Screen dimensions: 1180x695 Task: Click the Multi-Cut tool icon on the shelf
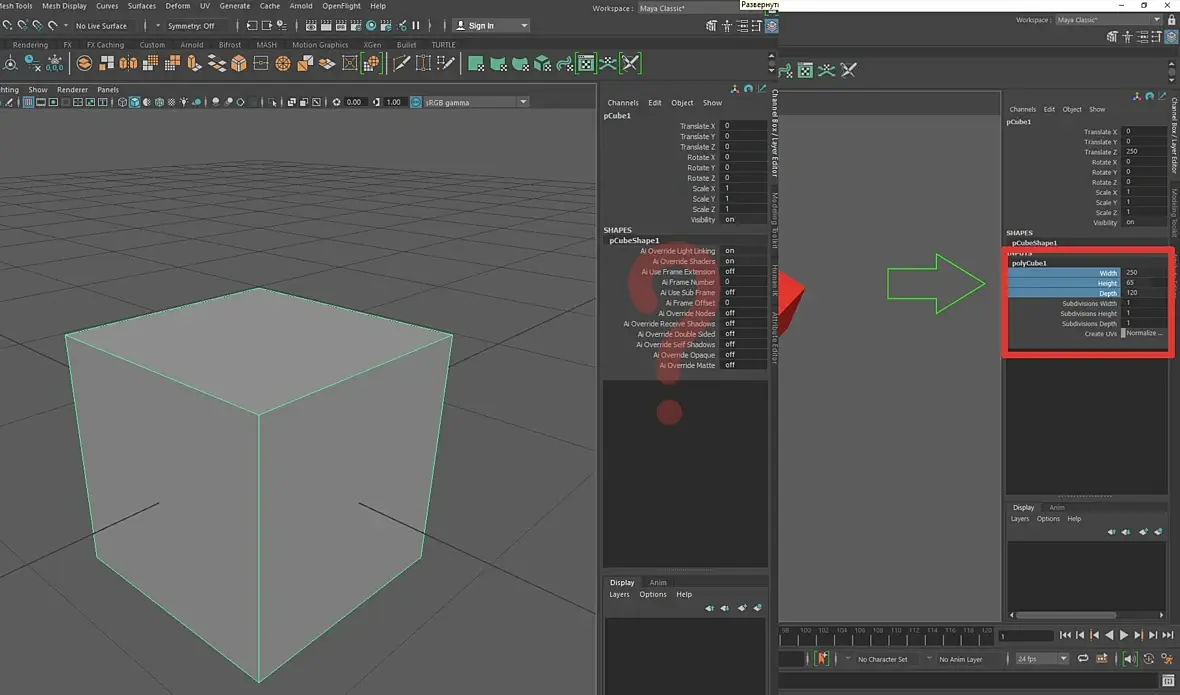click(x=401, y=64)
